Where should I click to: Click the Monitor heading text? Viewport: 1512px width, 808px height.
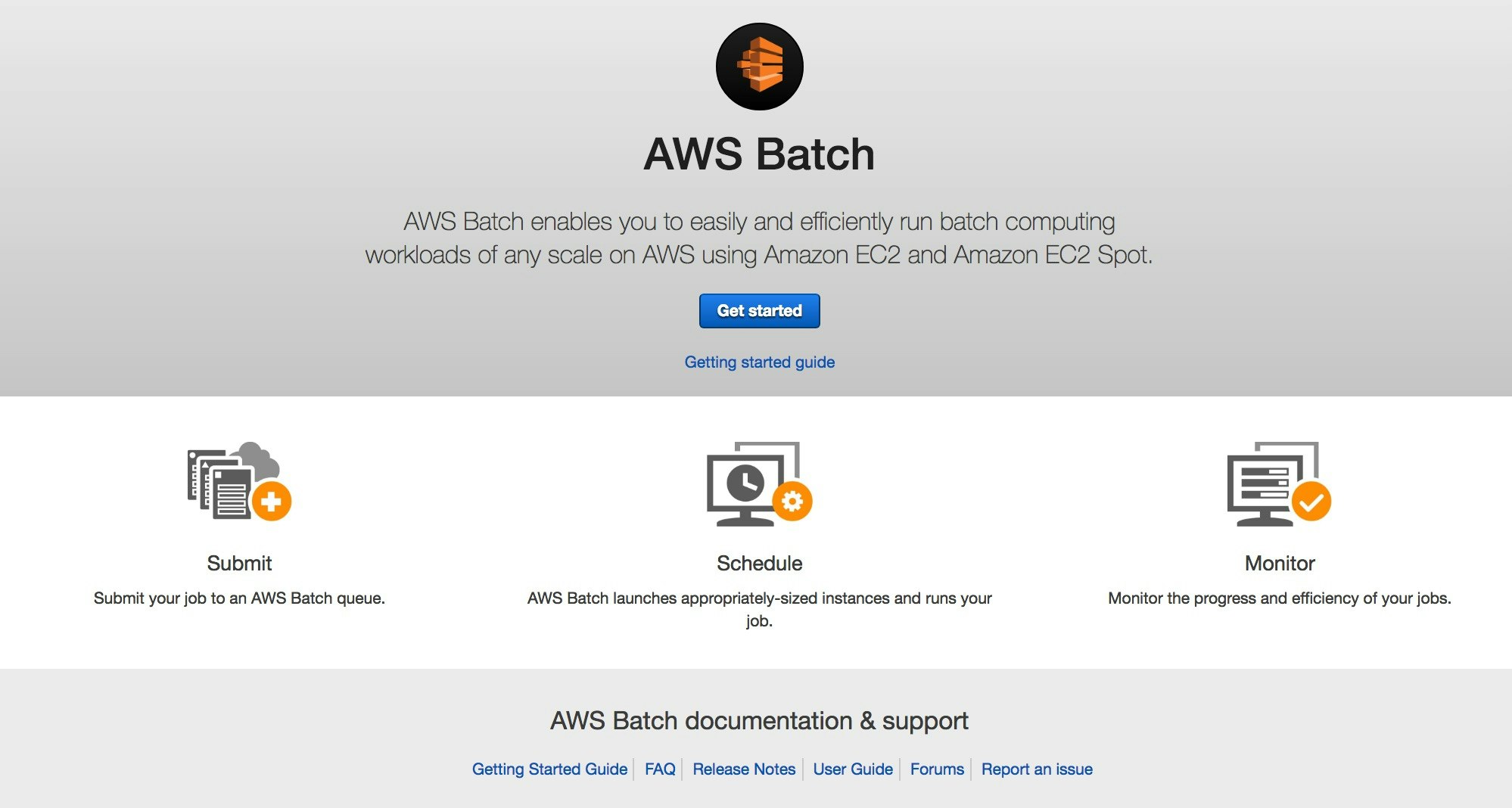tap(1280, 564)
